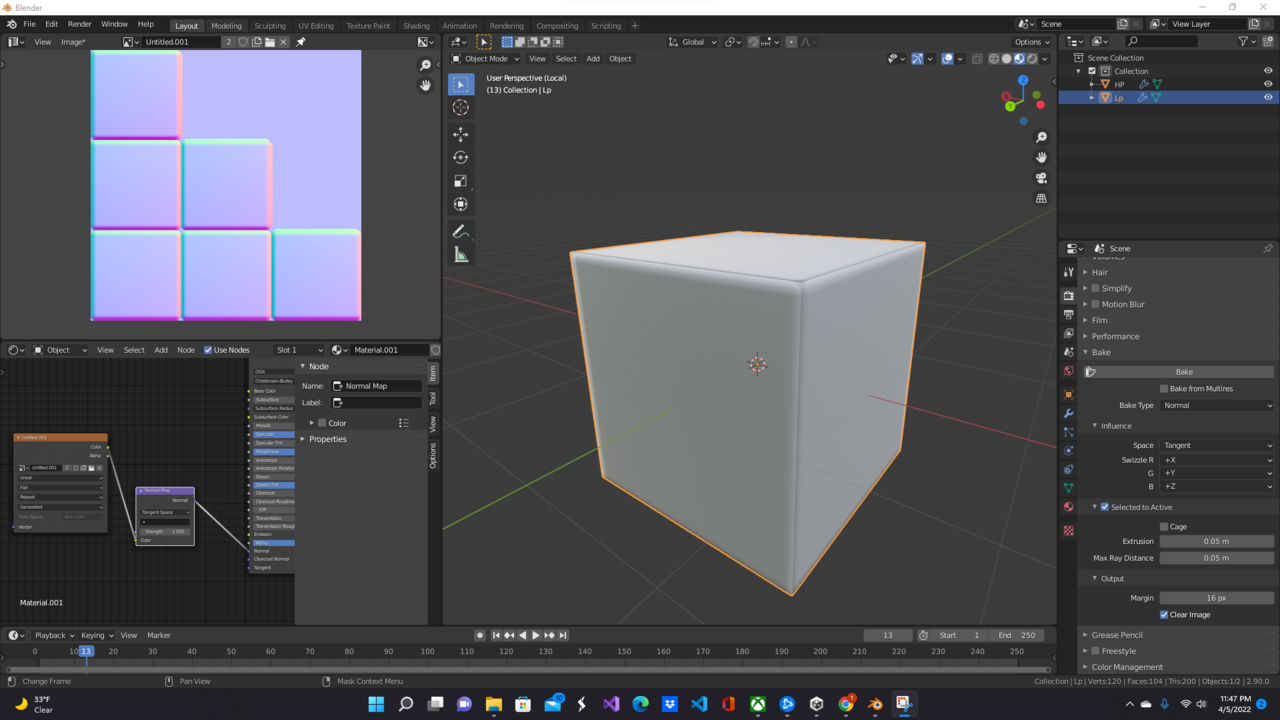Open the Render menu

(79, 24)
